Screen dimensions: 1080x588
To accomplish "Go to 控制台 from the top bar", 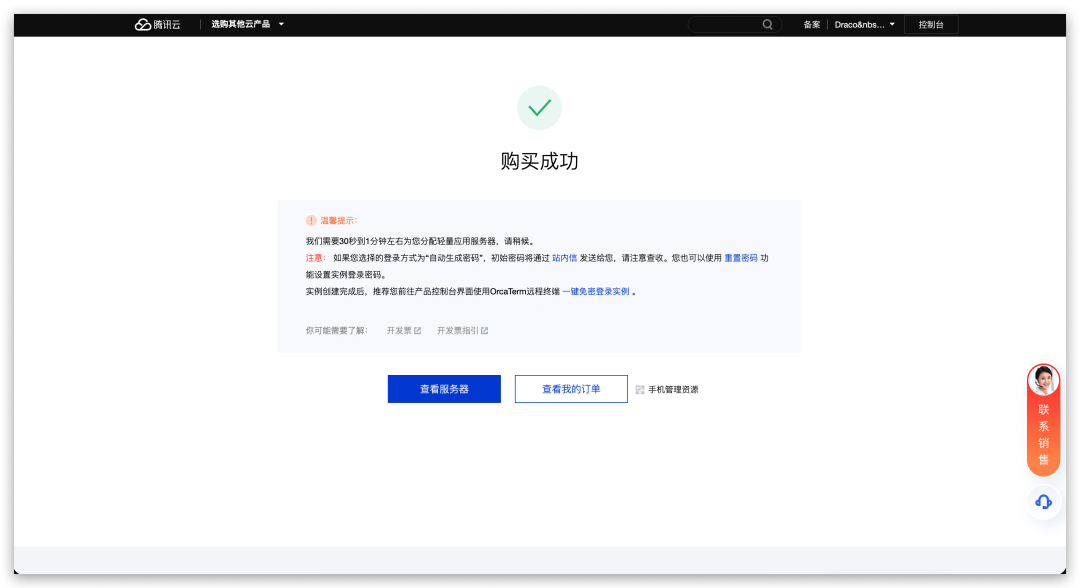I will click(x=931, y=24).
